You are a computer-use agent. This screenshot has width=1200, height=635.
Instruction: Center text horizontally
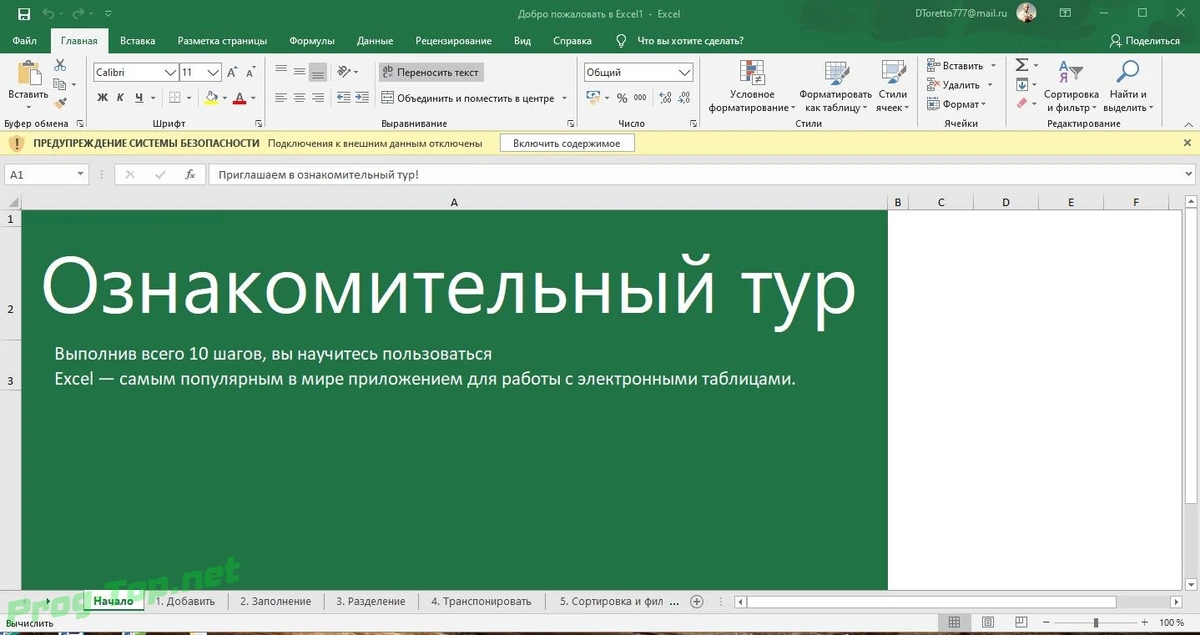(299, 98)
